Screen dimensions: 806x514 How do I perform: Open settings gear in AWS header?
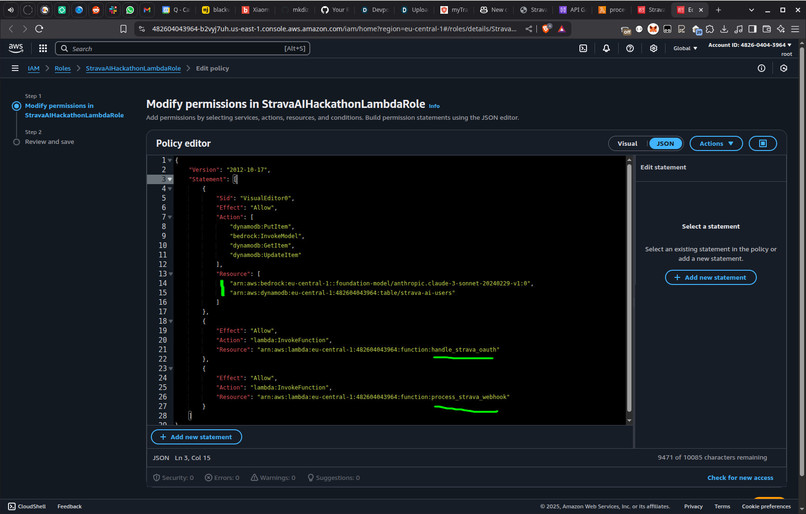653,48
